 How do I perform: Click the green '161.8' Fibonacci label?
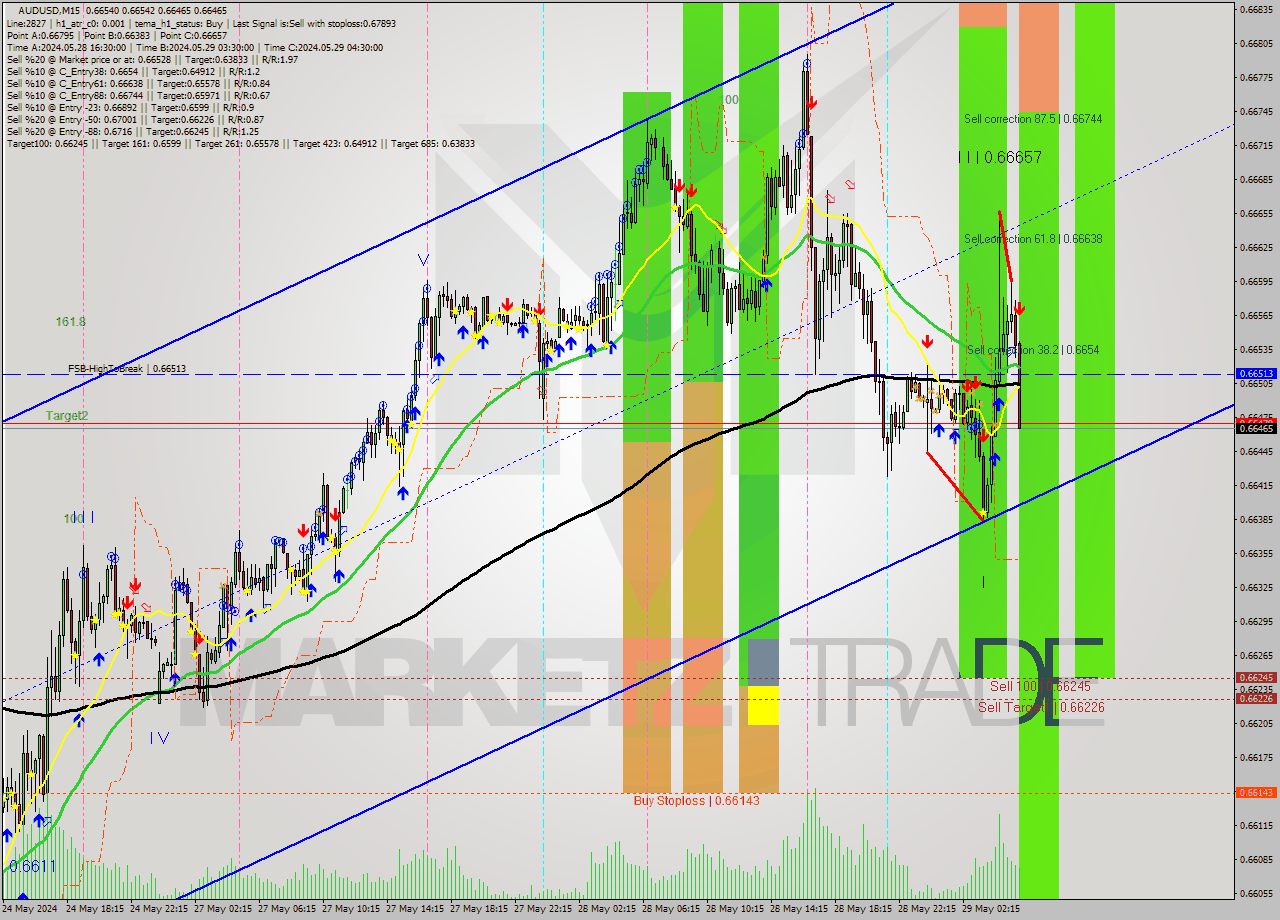pyautogui.click(x=70, y=322)
